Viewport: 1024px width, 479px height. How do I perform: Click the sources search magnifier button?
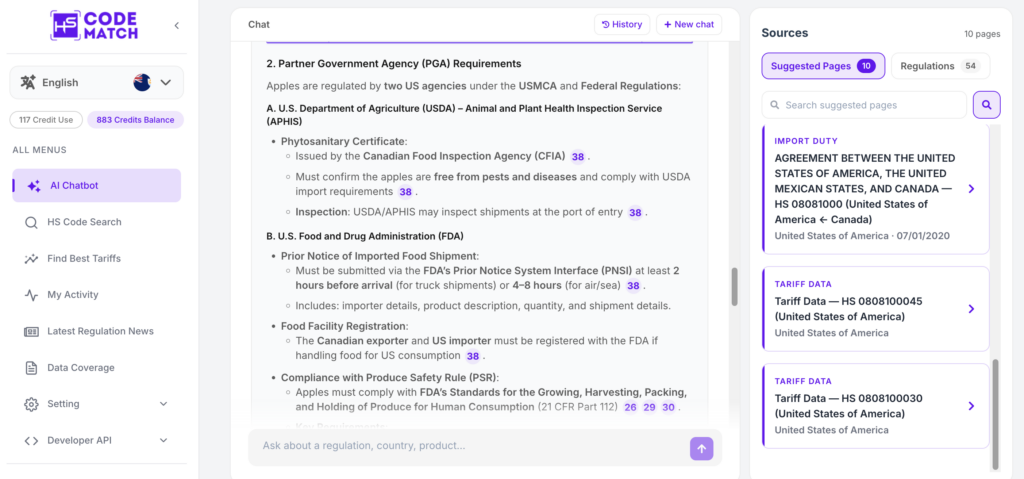pyautogui.click(x=986, y=105)
